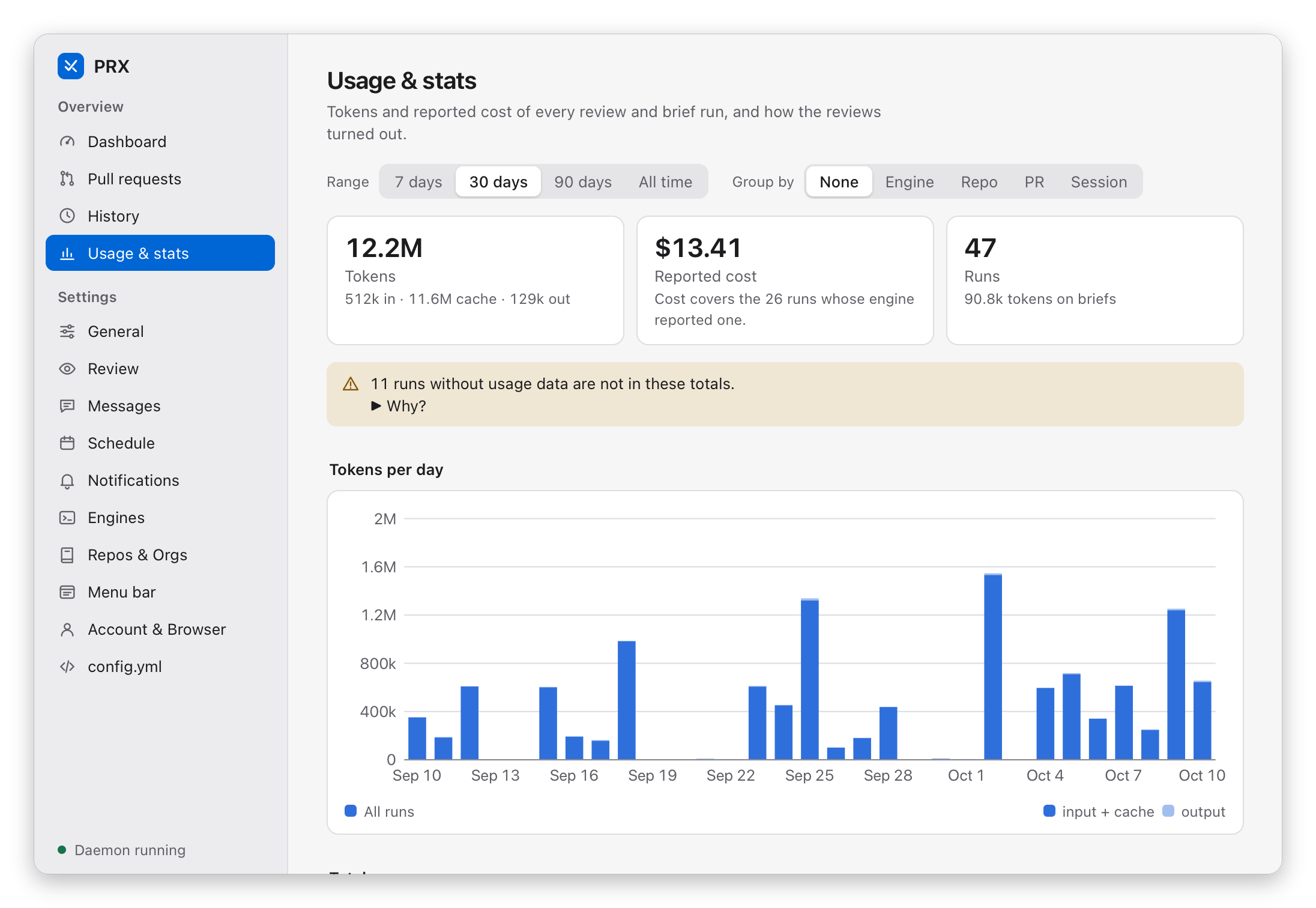Select the 30 days range
1316x908 pixels.
498,182
